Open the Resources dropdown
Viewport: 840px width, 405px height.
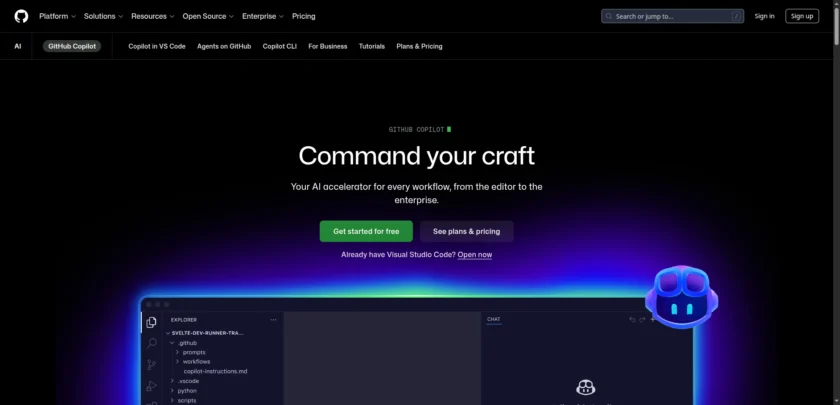pyautogui.click(x=153, y=16)
